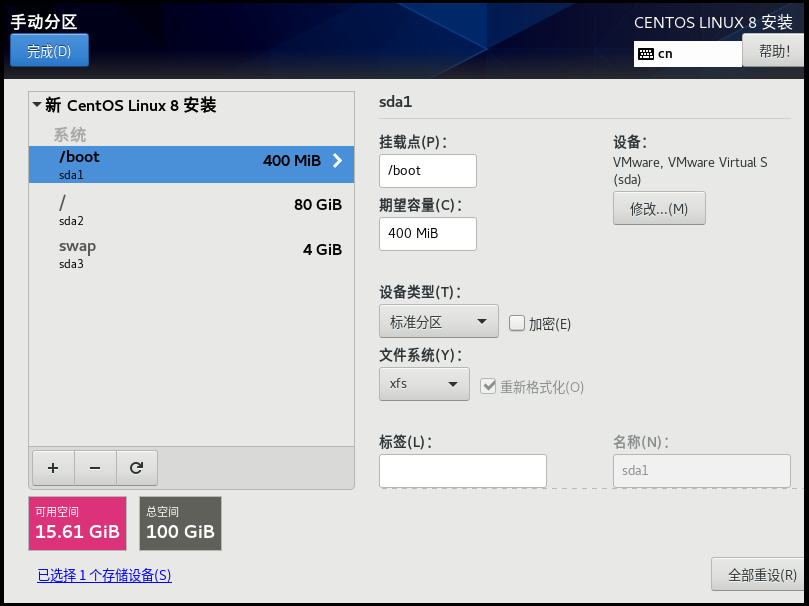Viewport: 809px width, 606px height.
Task: Click the cn keyboard layout indicator
Action: (688, 54)
